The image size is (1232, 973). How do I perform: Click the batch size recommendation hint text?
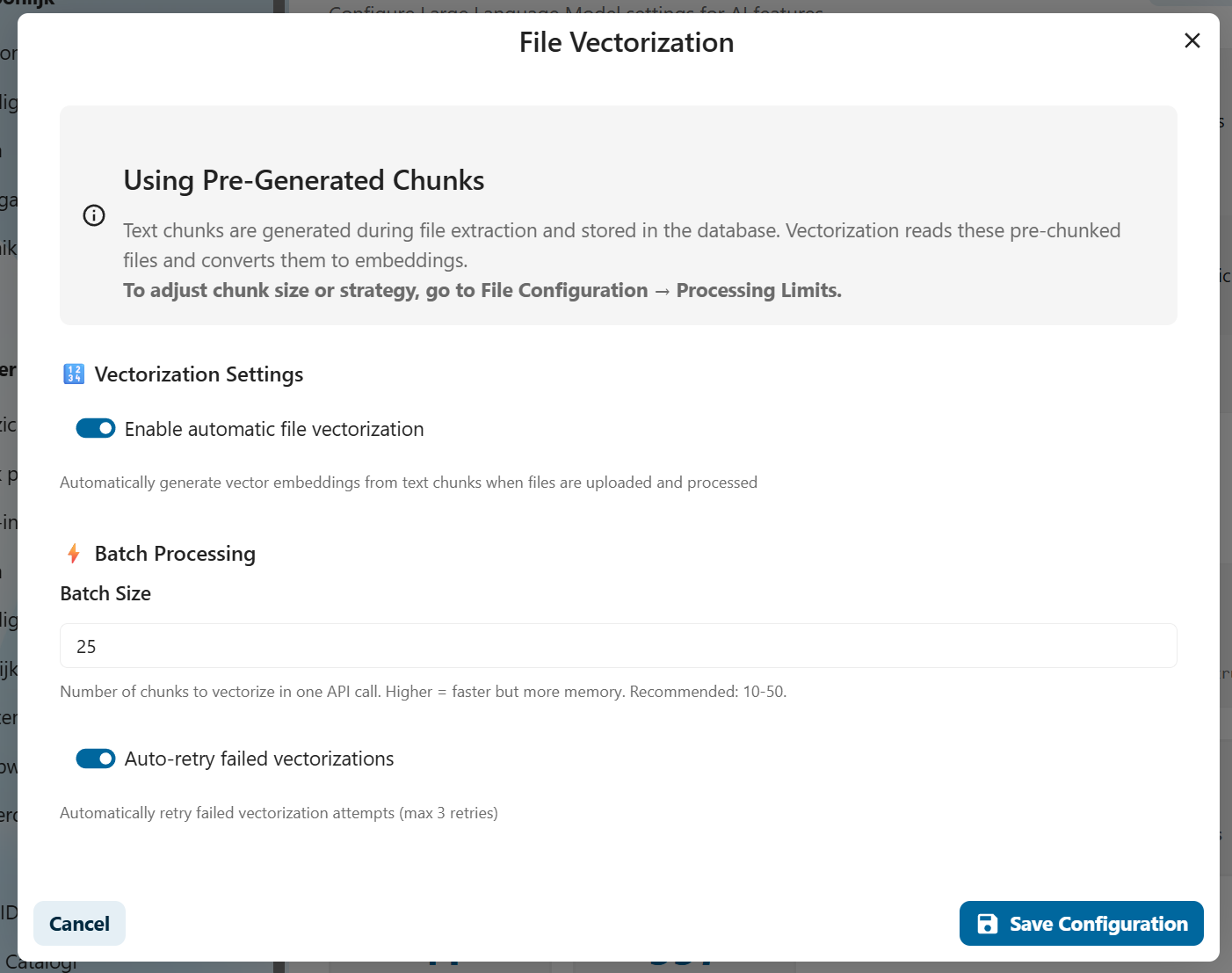coord(423,692)
